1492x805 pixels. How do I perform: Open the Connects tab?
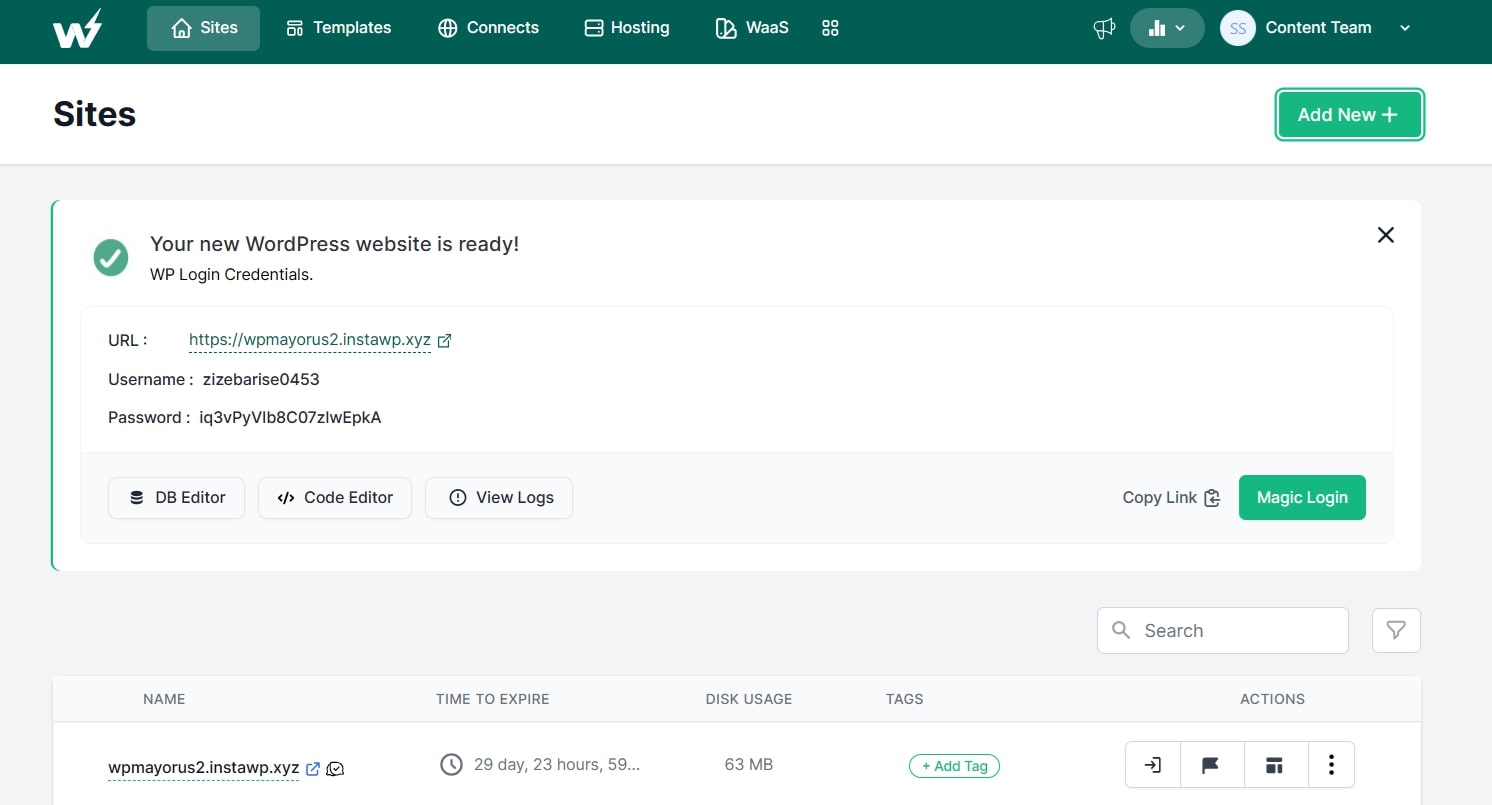[488, 28]
